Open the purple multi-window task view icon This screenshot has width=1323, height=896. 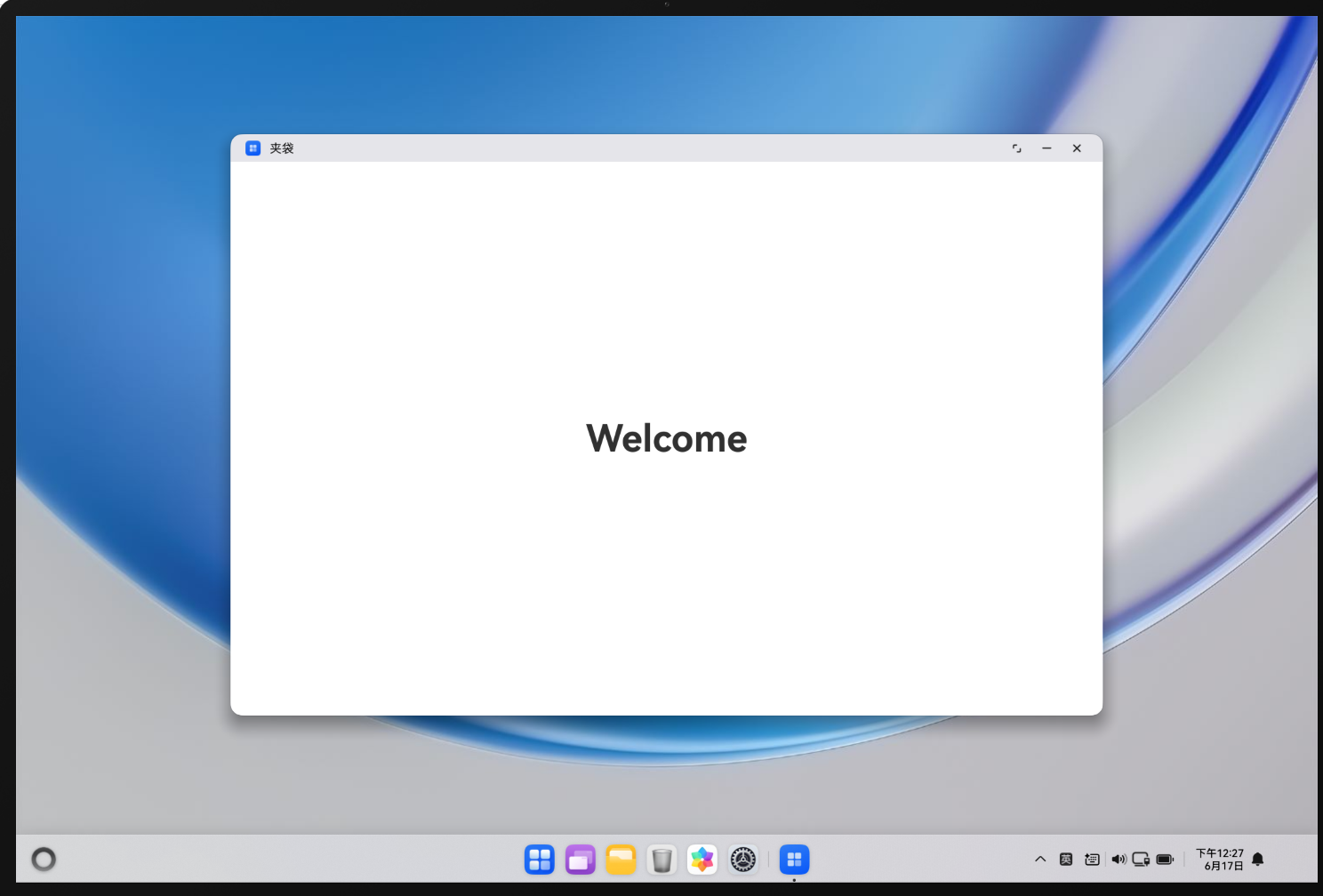tap(581, 860)
